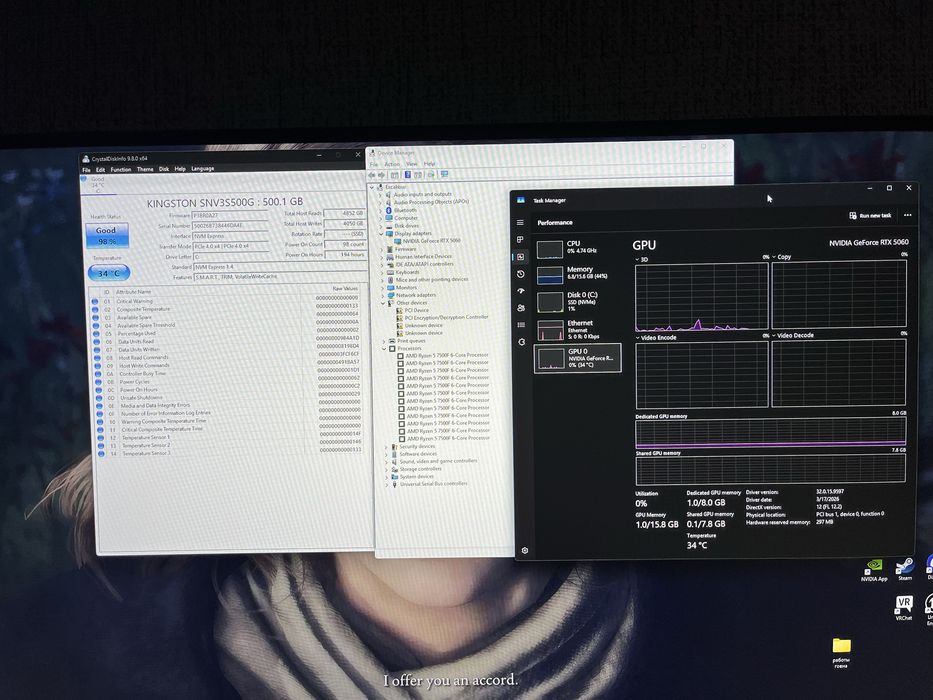Collapse Other devices category

pyautogui.click(x=383, y=303)
